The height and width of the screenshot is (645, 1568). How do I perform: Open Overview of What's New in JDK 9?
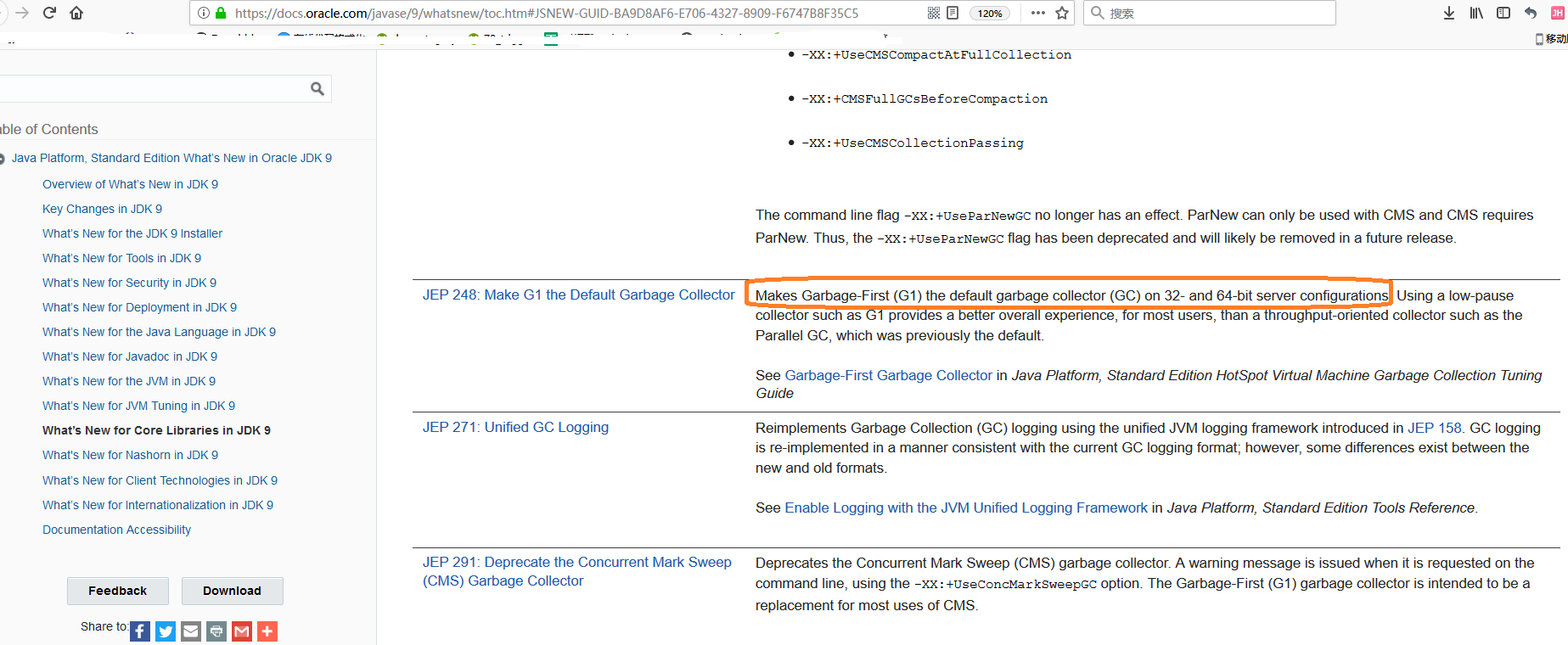tap(130, 184)
